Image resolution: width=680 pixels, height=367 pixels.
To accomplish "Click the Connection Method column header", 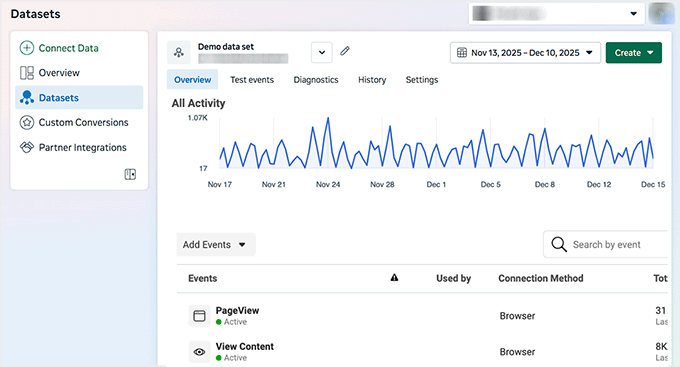I will tap(541, 279).
